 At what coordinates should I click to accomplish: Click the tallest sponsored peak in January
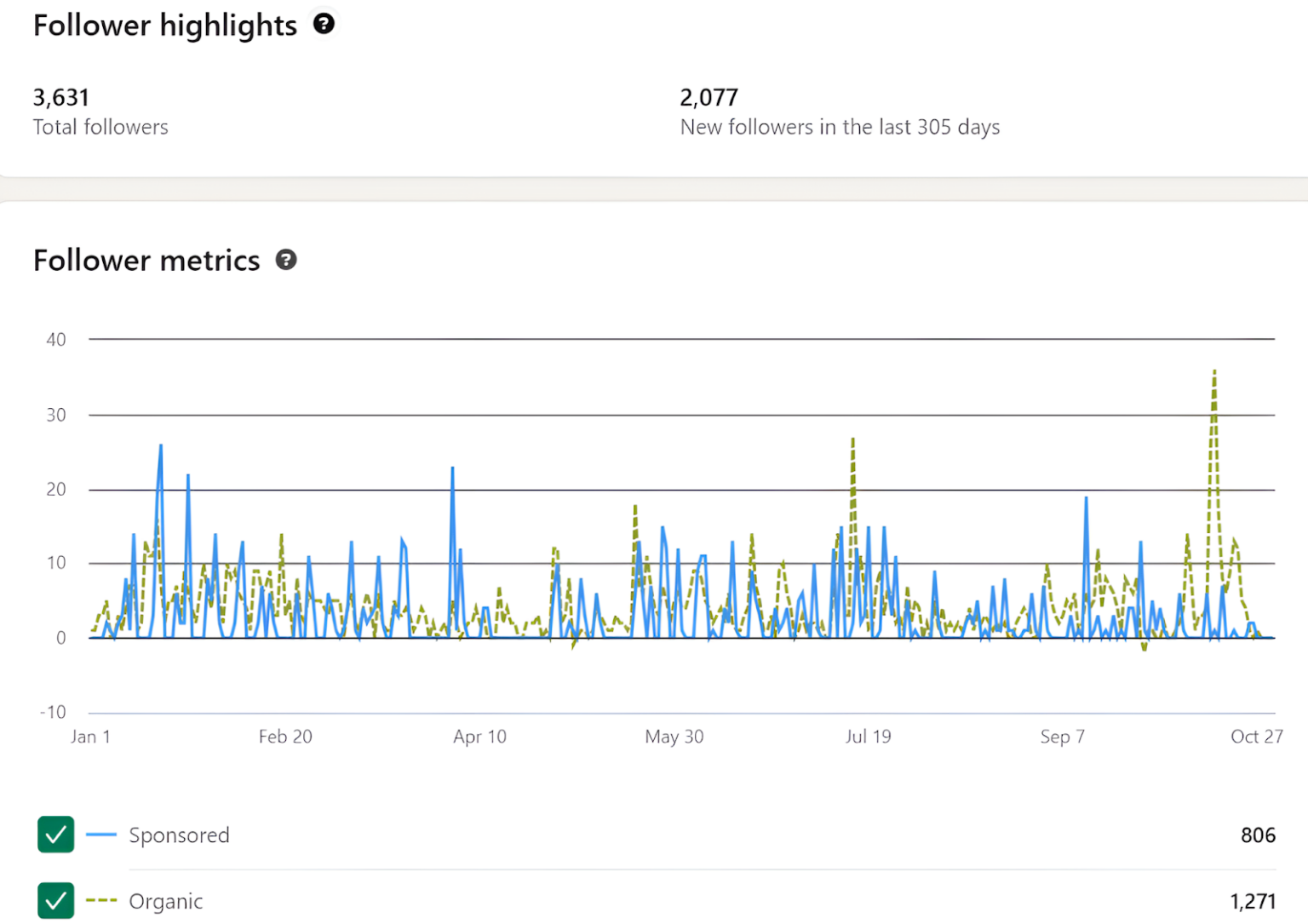pyautogui.click(x=160, y=445)
